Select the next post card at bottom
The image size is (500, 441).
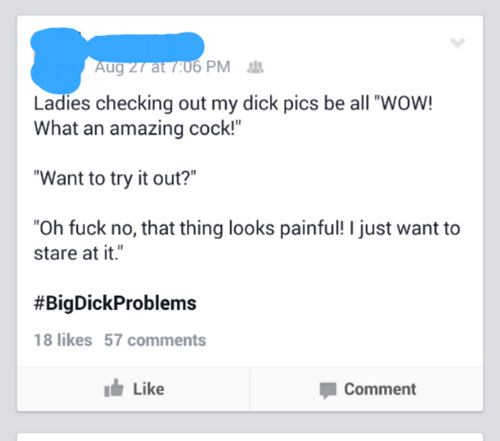tap(250, 437)
